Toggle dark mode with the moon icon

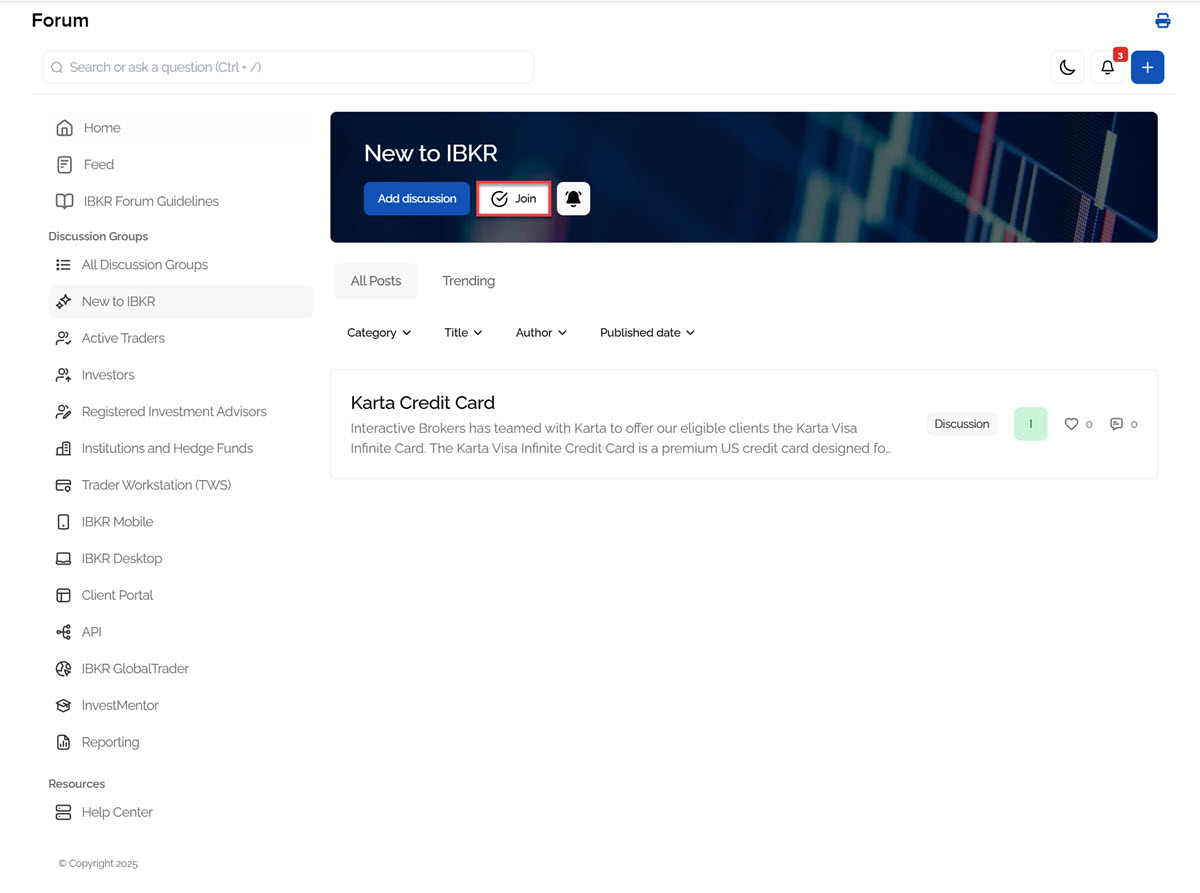click(1067, 67)
